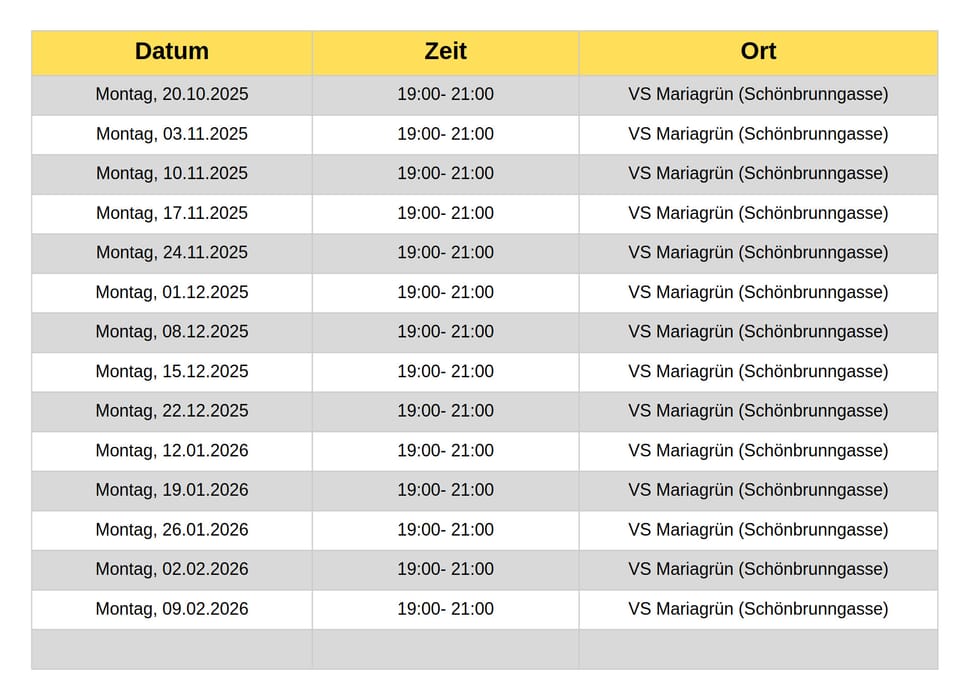Select the Montag, 09.02.2026 date cell
Screen dimensions: 960x697
click(172, 609)
